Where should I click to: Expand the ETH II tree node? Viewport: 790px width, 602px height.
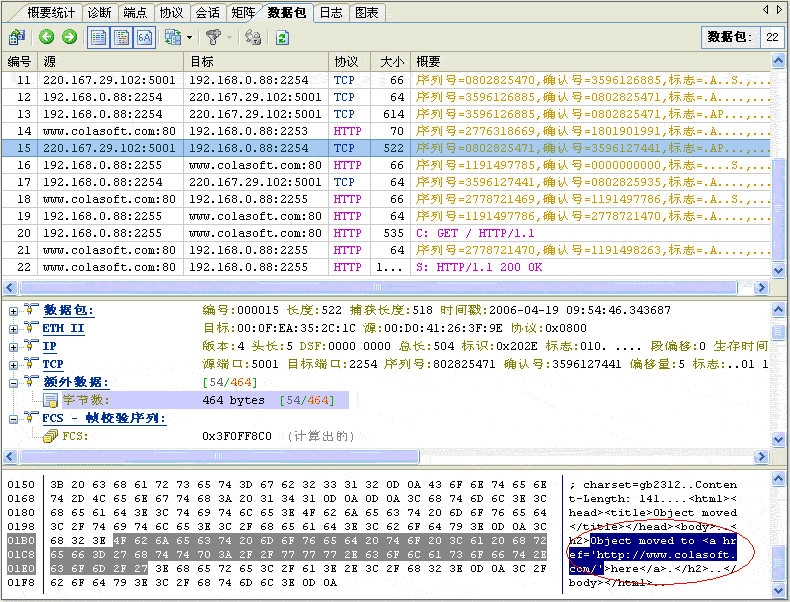[14, 329]
